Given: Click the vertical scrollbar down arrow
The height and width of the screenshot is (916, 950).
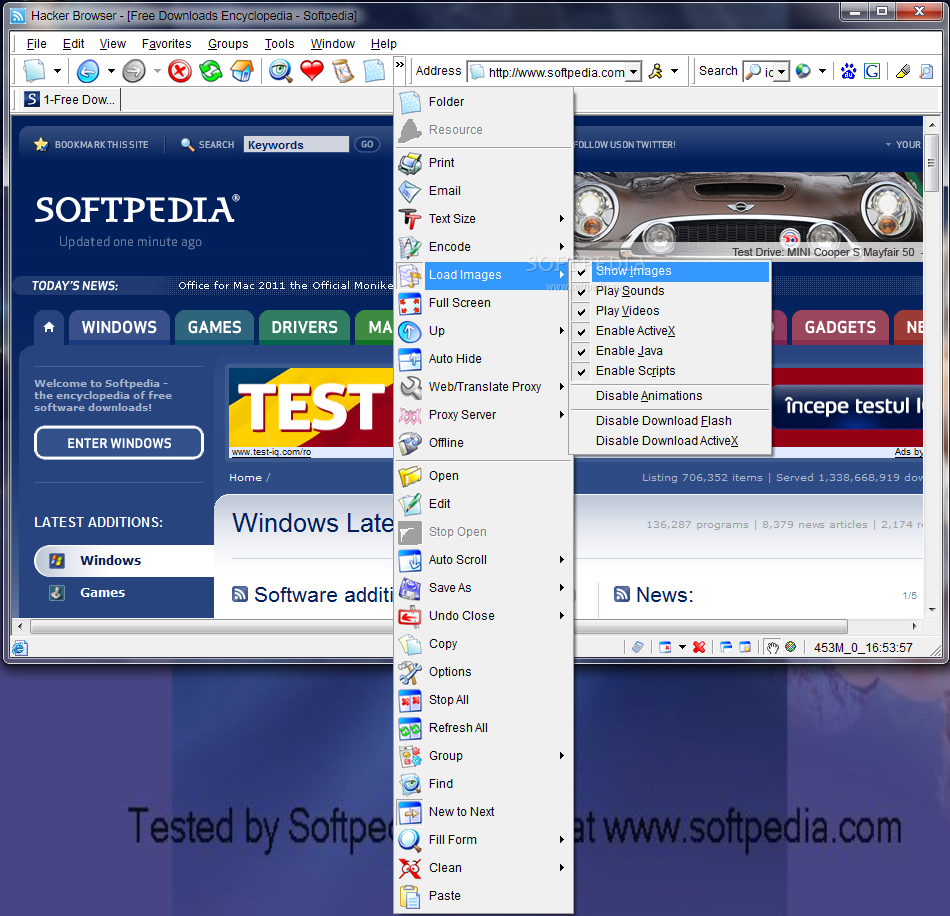Looking at the screenshot, I should [931, 610].
